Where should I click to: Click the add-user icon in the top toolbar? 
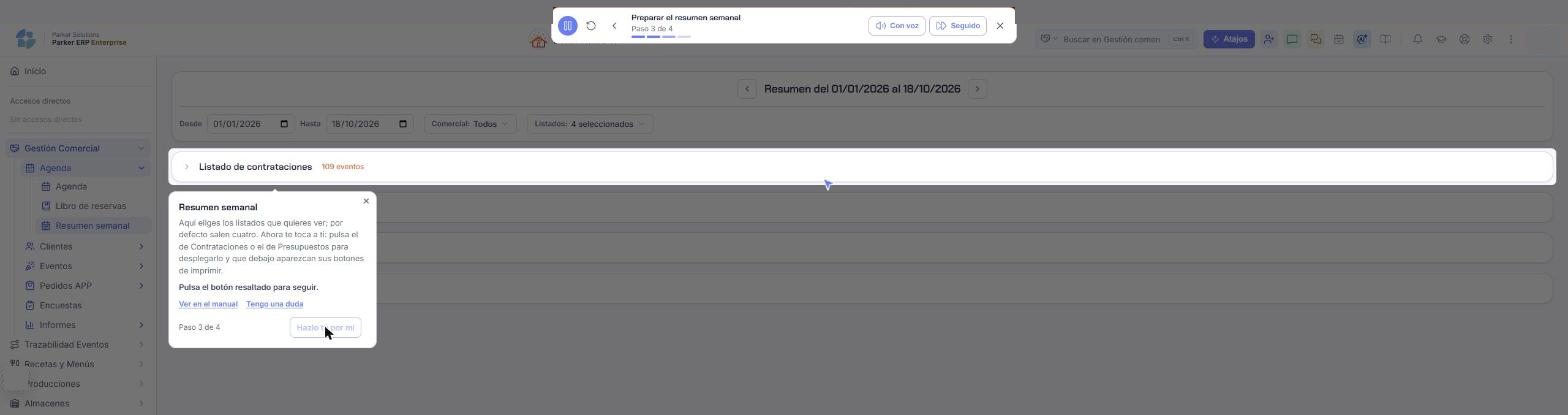click(1268, 39)
